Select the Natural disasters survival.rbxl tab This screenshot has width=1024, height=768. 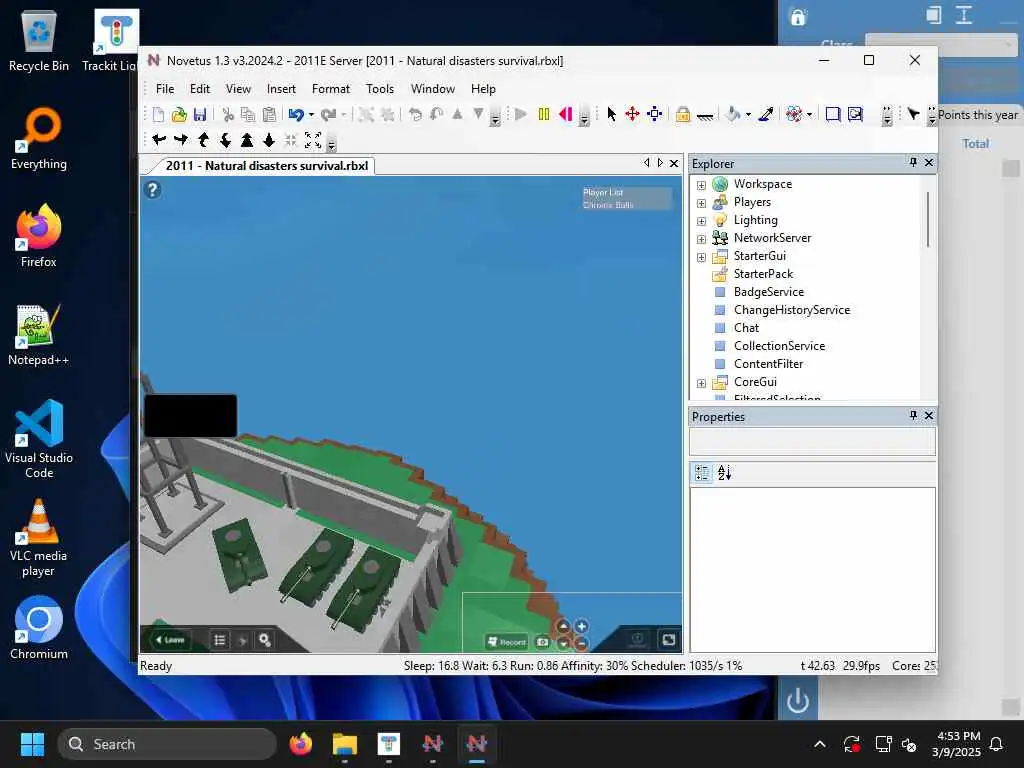(x=266, y=166)
